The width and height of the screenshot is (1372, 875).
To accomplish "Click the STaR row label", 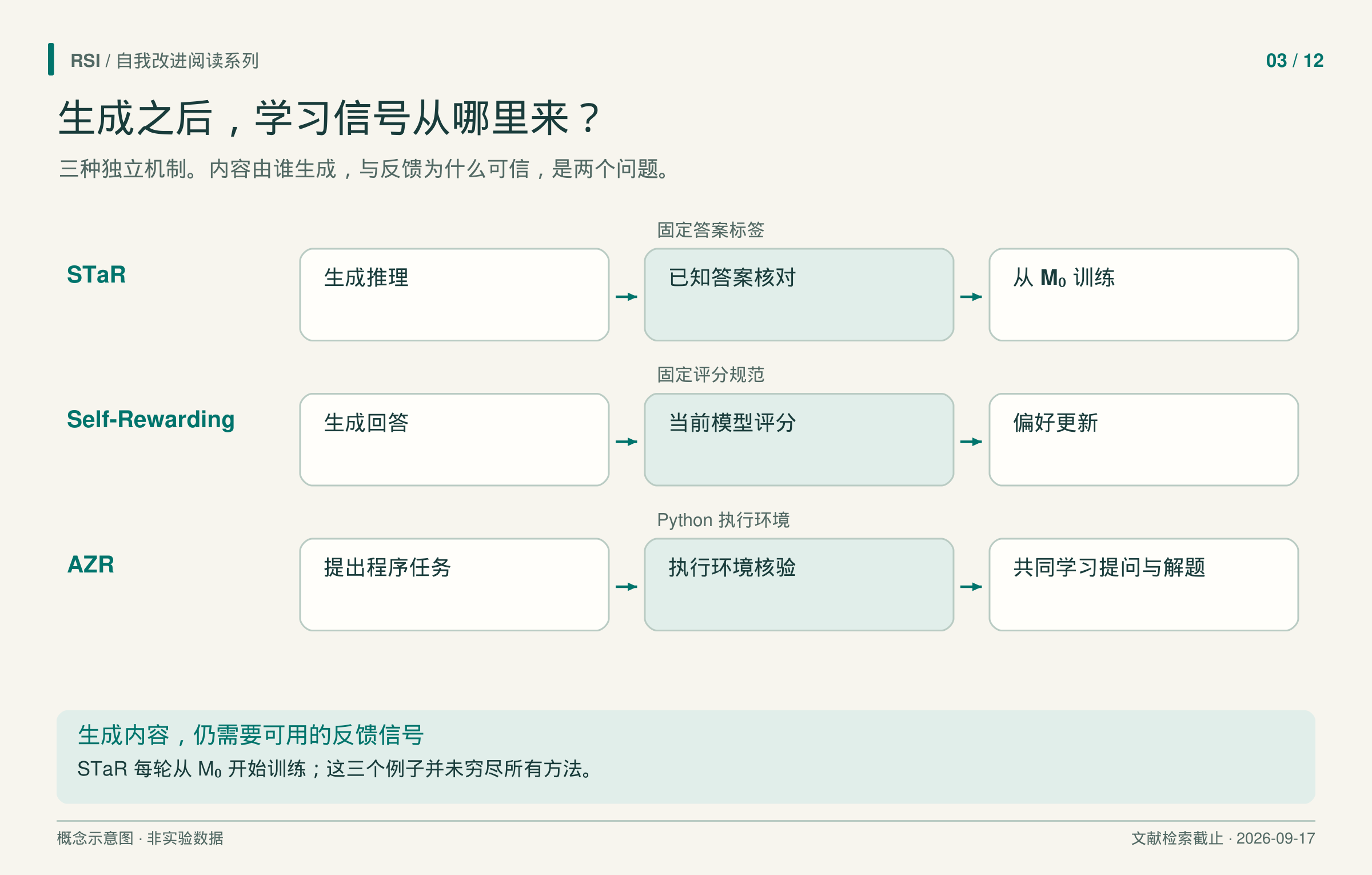I will [96, 275].
